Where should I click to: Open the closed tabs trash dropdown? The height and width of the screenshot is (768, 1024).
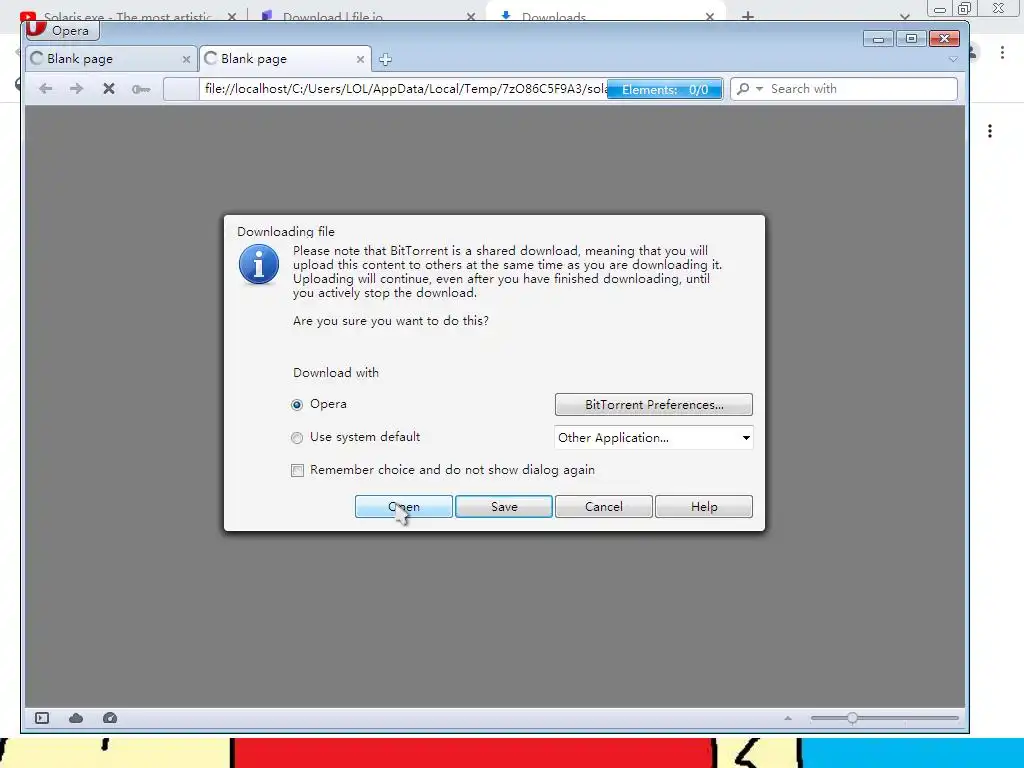coord(953,59)
